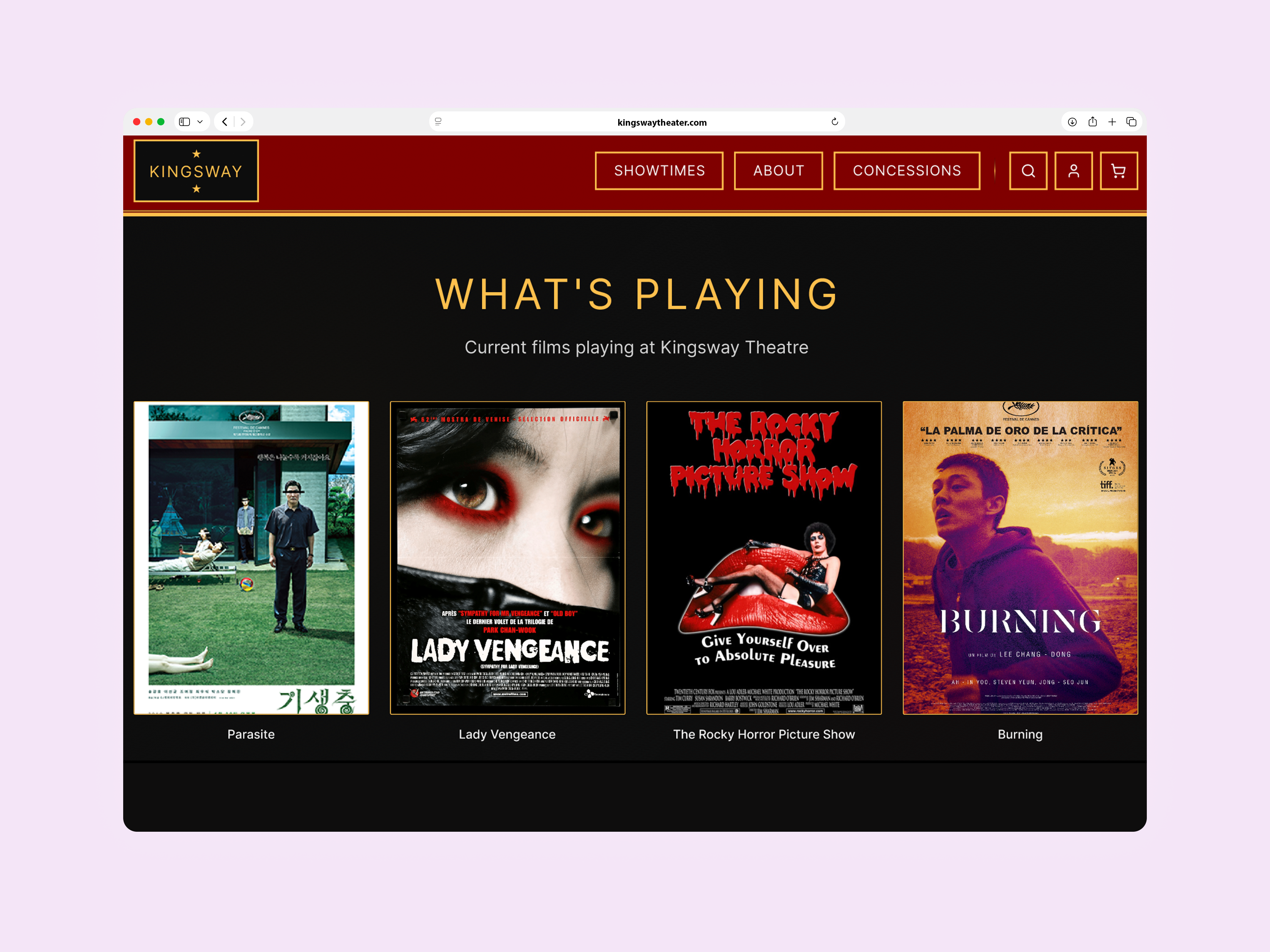
Task: Click the browser reload page icon
Action: coord(835,122)
